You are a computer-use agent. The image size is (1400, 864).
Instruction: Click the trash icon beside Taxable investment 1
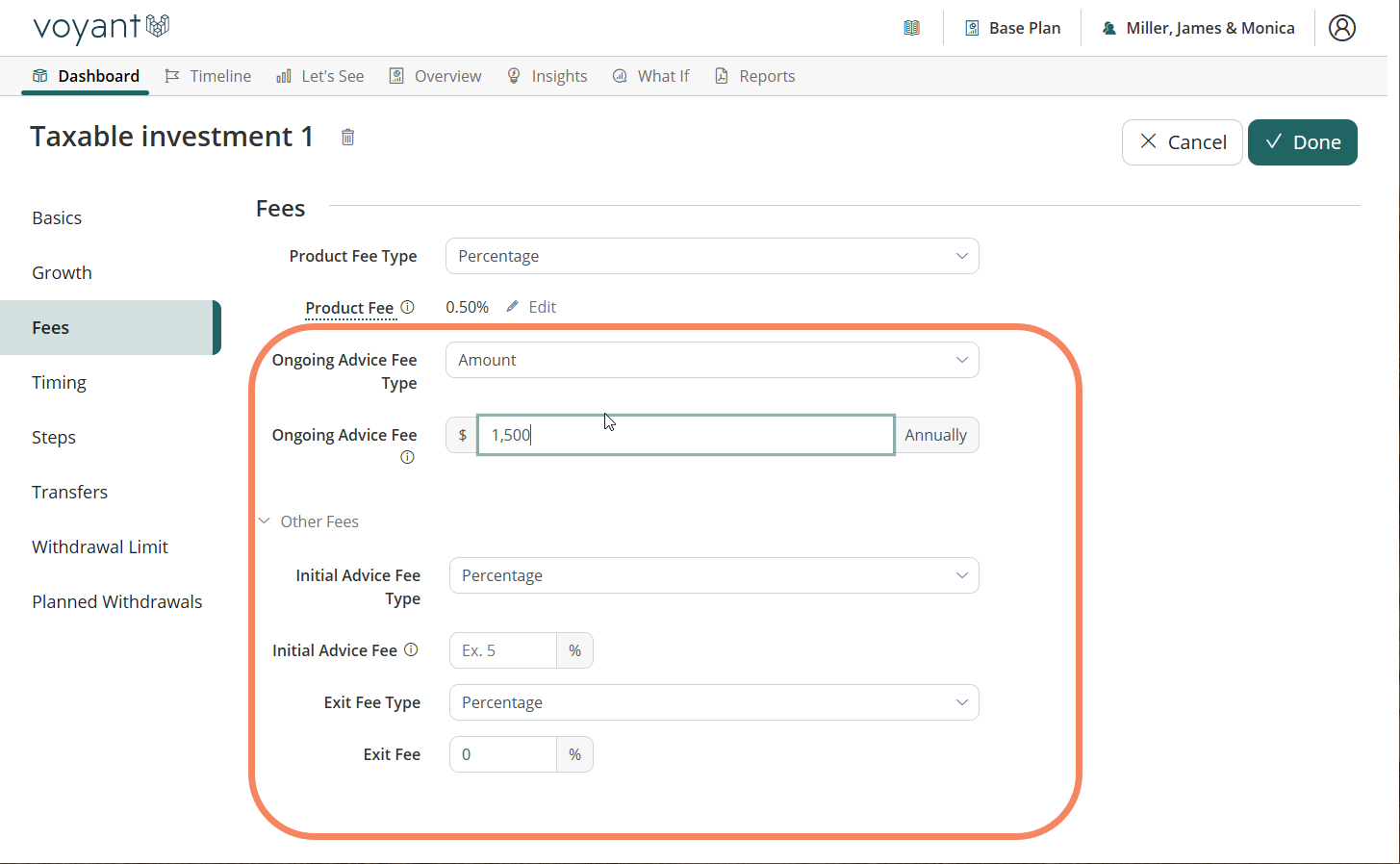(x=348, y=138)
